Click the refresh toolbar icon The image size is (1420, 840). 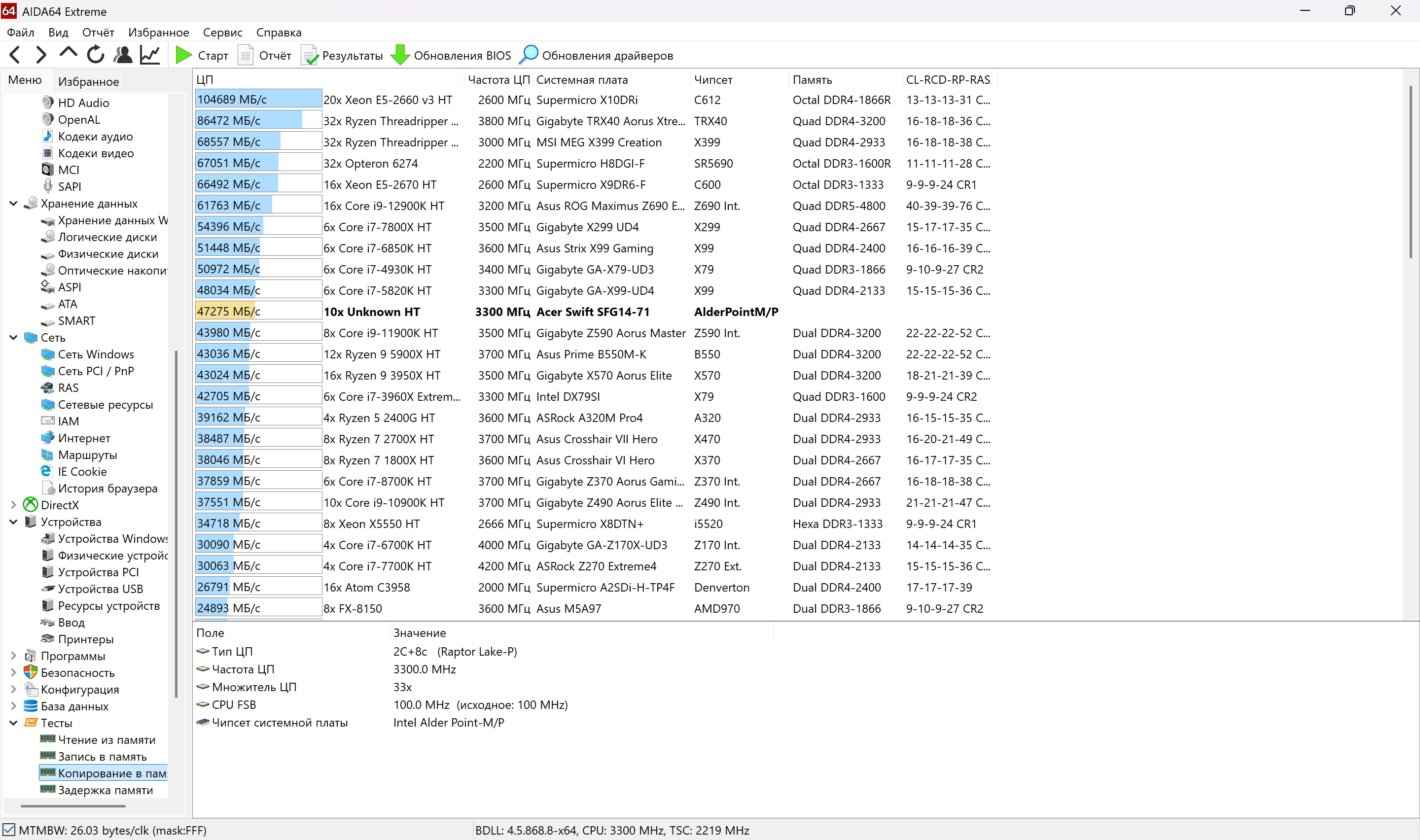click(x=95, y=55)
